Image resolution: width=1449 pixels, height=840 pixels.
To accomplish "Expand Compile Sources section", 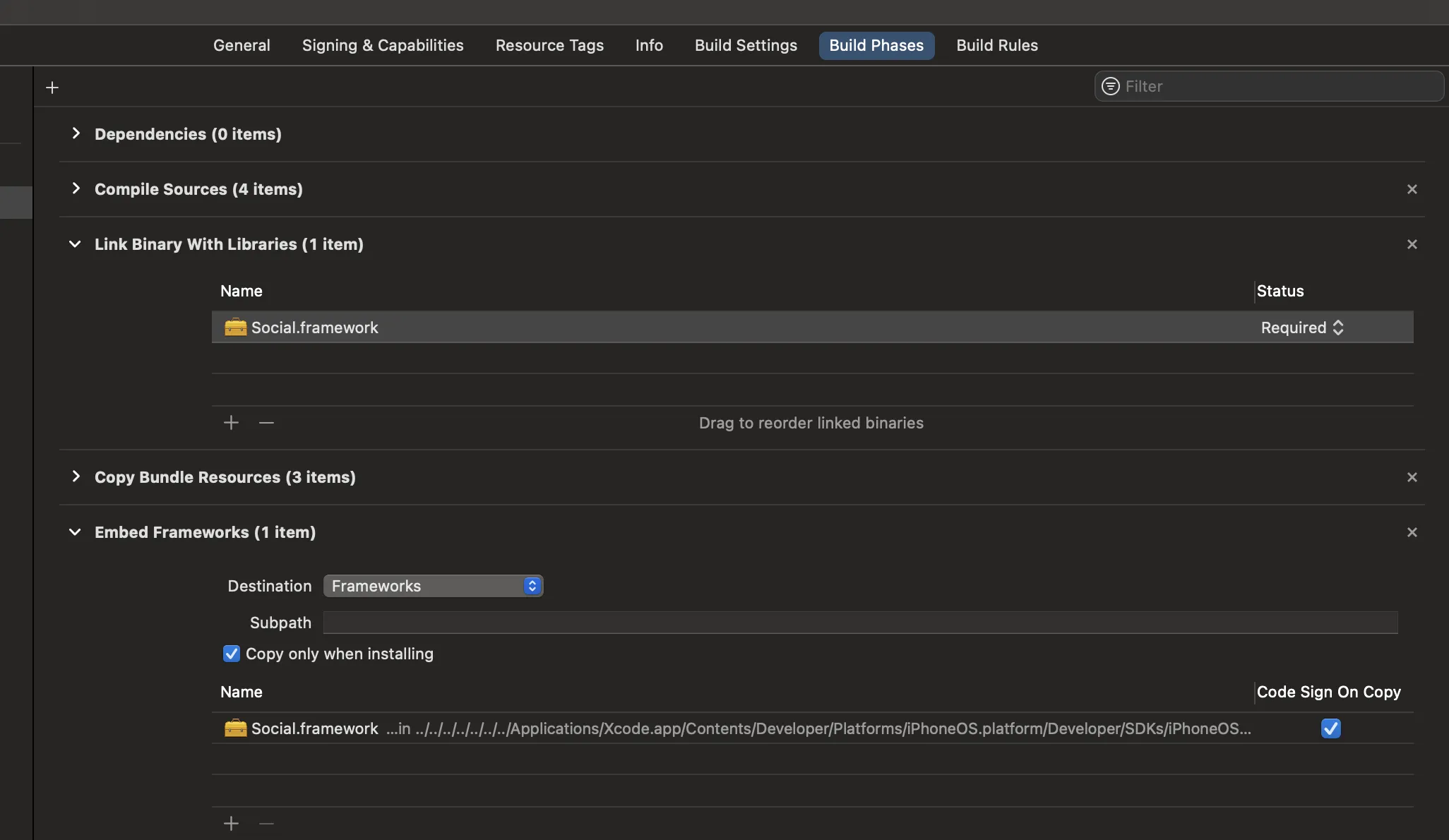I will pyautogui.click(x=76, y=188).
